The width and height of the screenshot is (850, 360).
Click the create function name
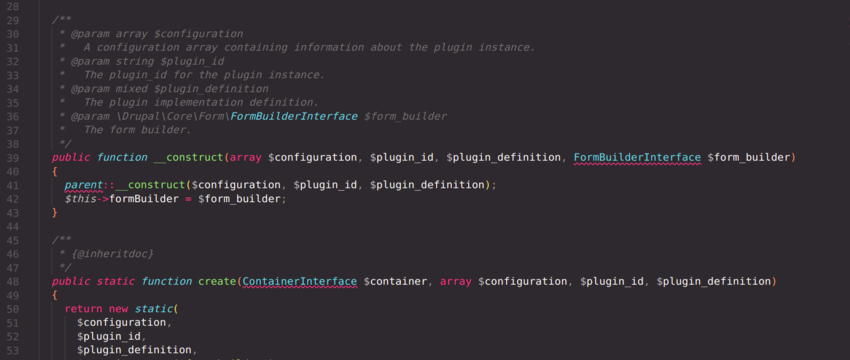click(x=217, y=281)
